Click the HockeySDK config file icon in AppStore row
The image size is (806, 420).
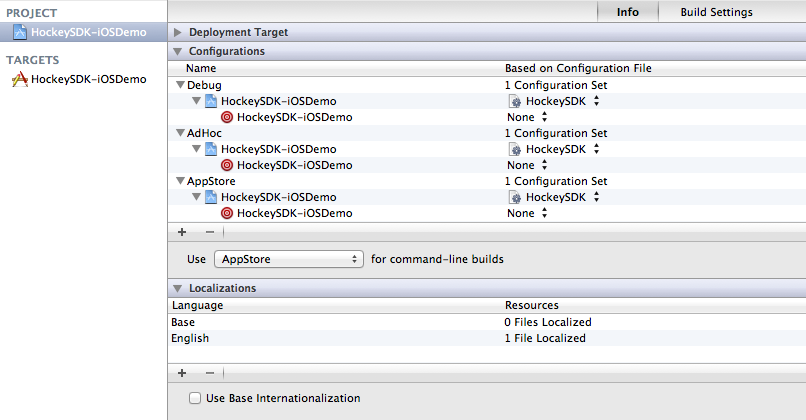[x=515, y=197]
